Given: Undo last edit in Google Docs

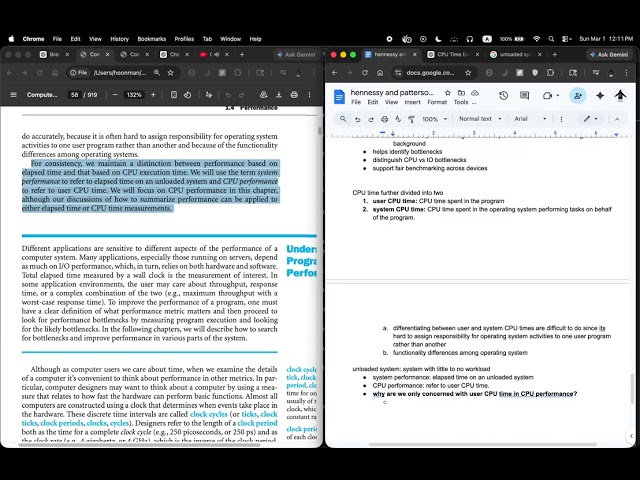Looking at the screenshot, I should pyautogui.click(x=358, y=119).
